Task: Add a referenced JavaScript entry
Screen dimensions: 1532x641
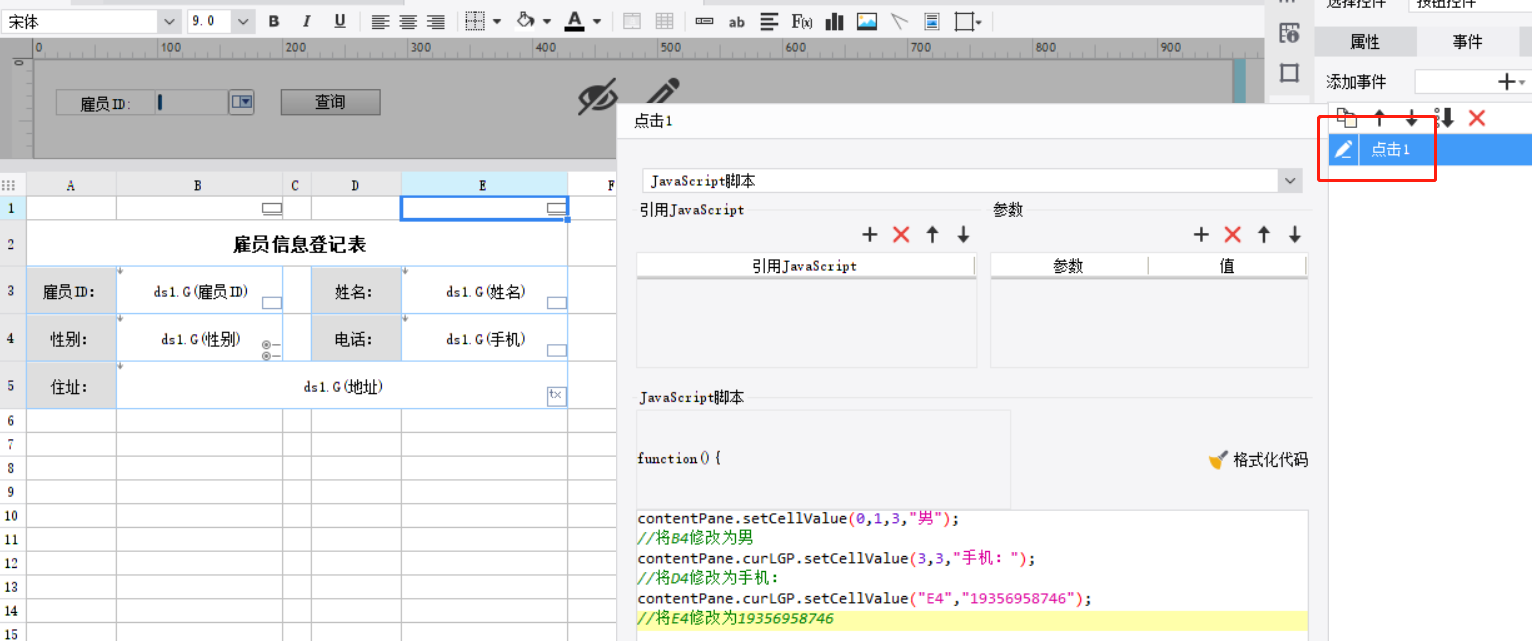Action: [x=870, y=235]
